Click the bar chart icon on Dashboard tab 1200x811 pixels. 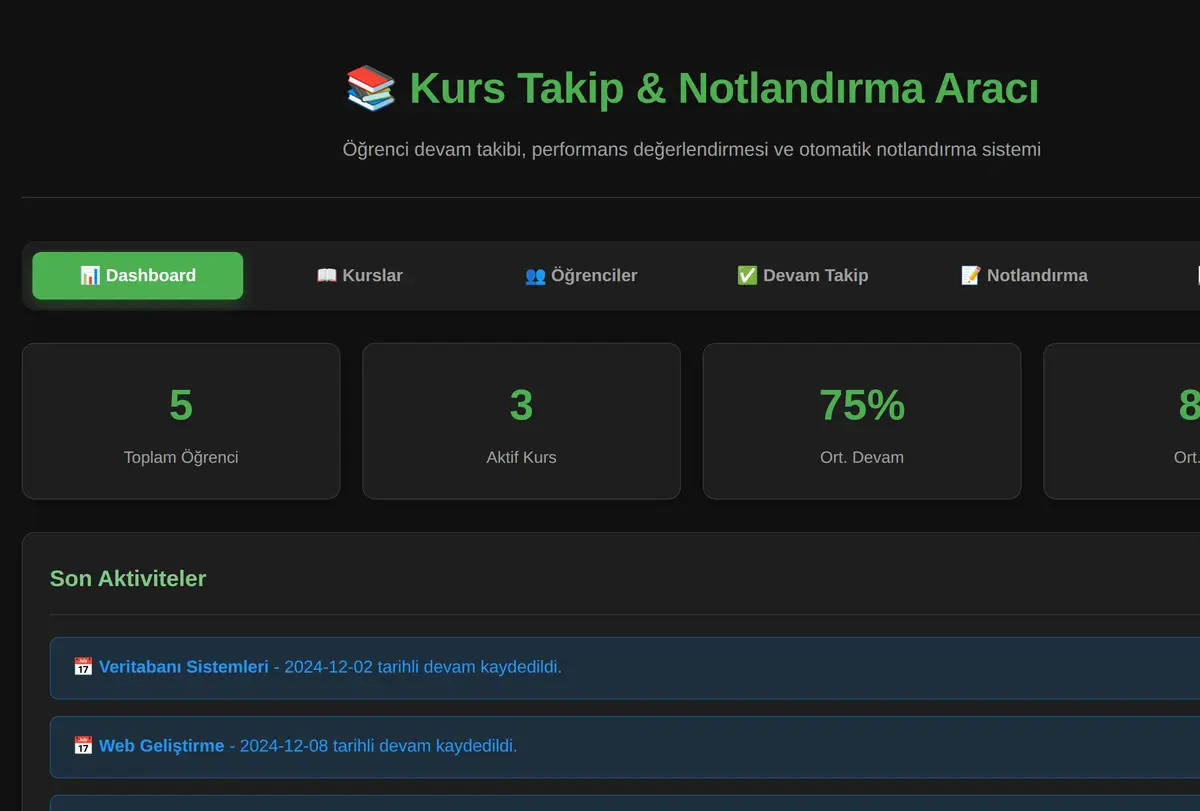[x=90, y=275]
